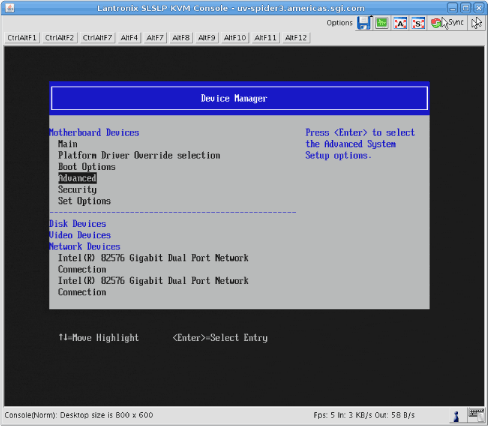488x426 pixels.
Task: Click the blue floppy disk save icon
Action: point(364,23)
